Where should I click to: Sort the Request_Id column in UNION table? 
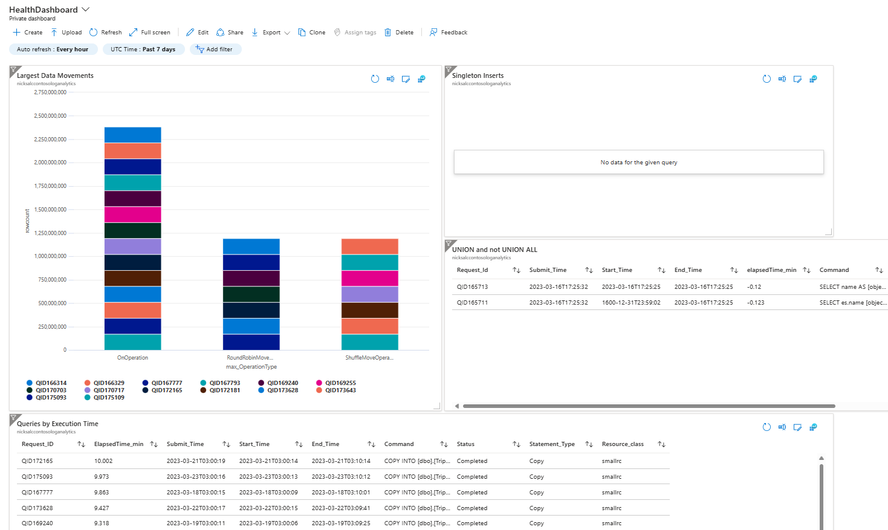516,270
